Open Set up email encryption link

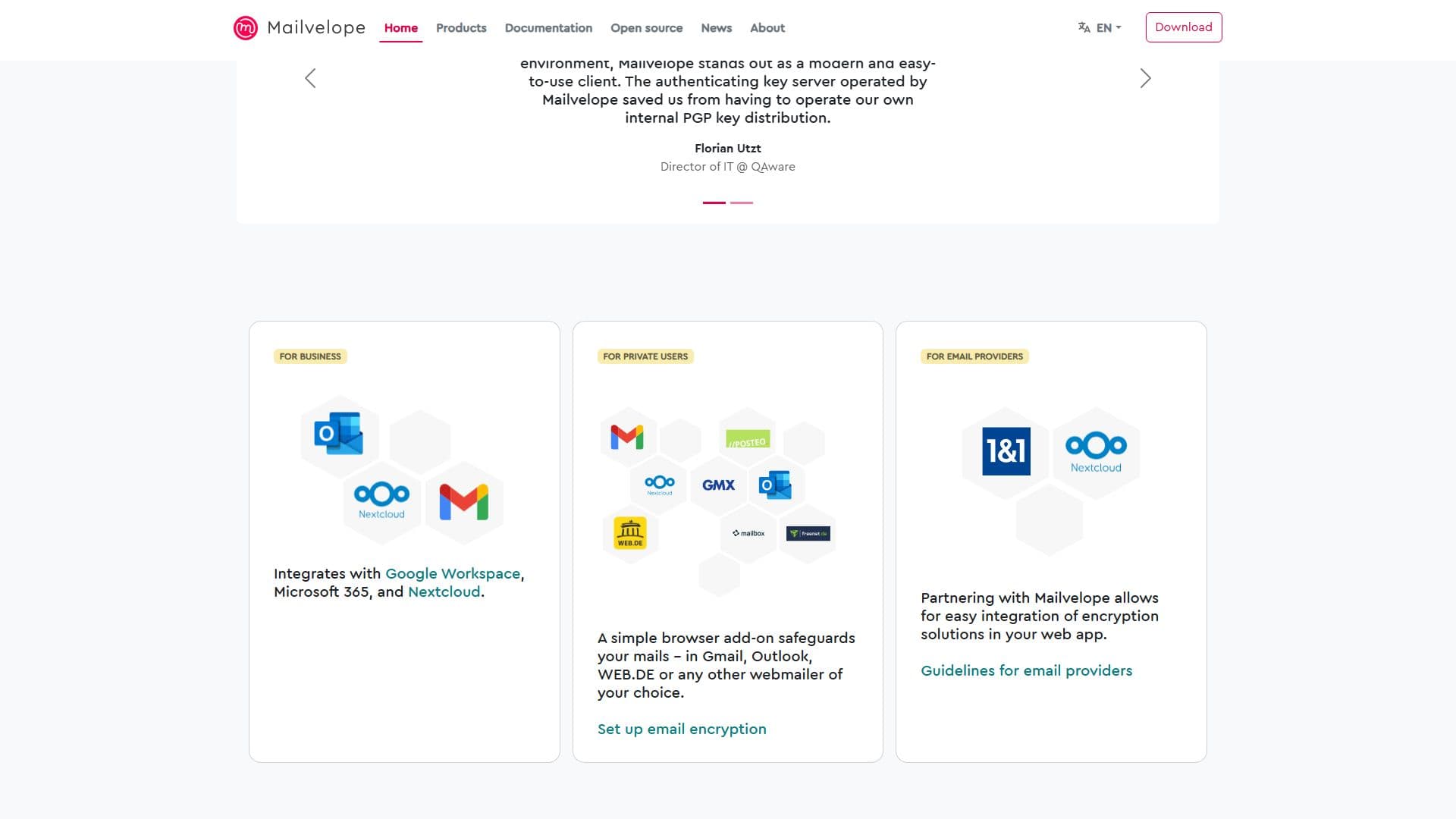tap(682, 730)
